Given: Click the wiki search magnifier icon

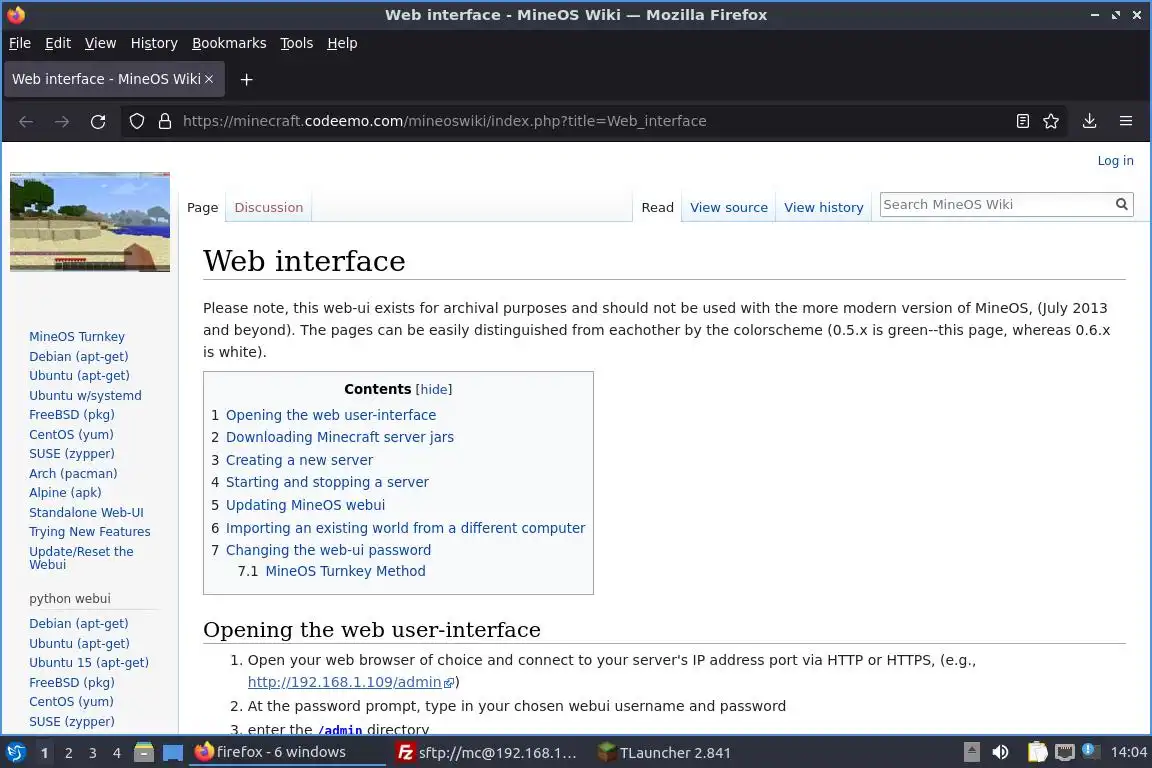Looking at the screenshot, I should 1121,204.
